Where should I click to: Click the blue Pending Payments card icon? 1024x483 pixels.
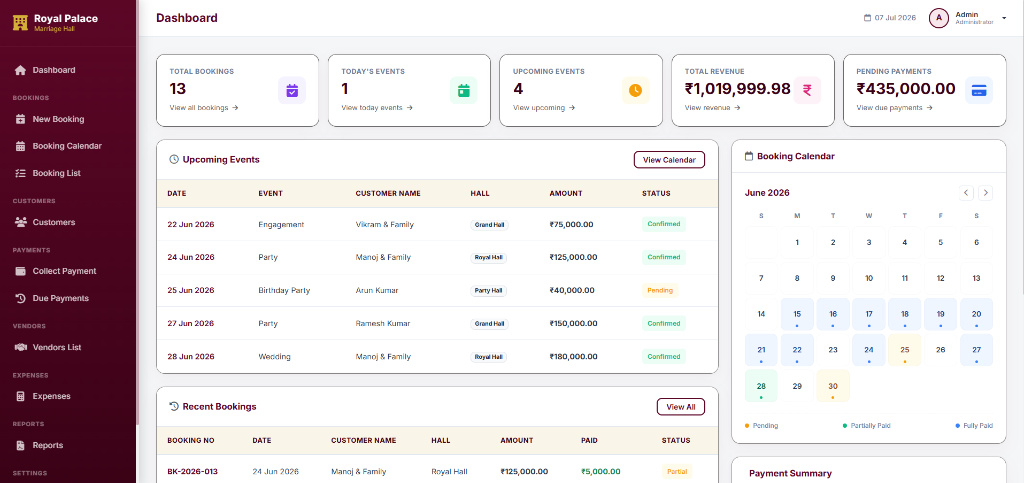(x=979, y=90)
